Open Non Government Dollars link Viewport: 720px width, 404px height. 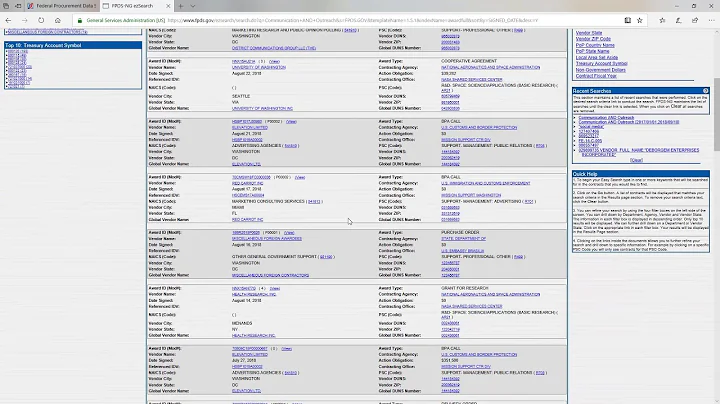pos(600,70)
